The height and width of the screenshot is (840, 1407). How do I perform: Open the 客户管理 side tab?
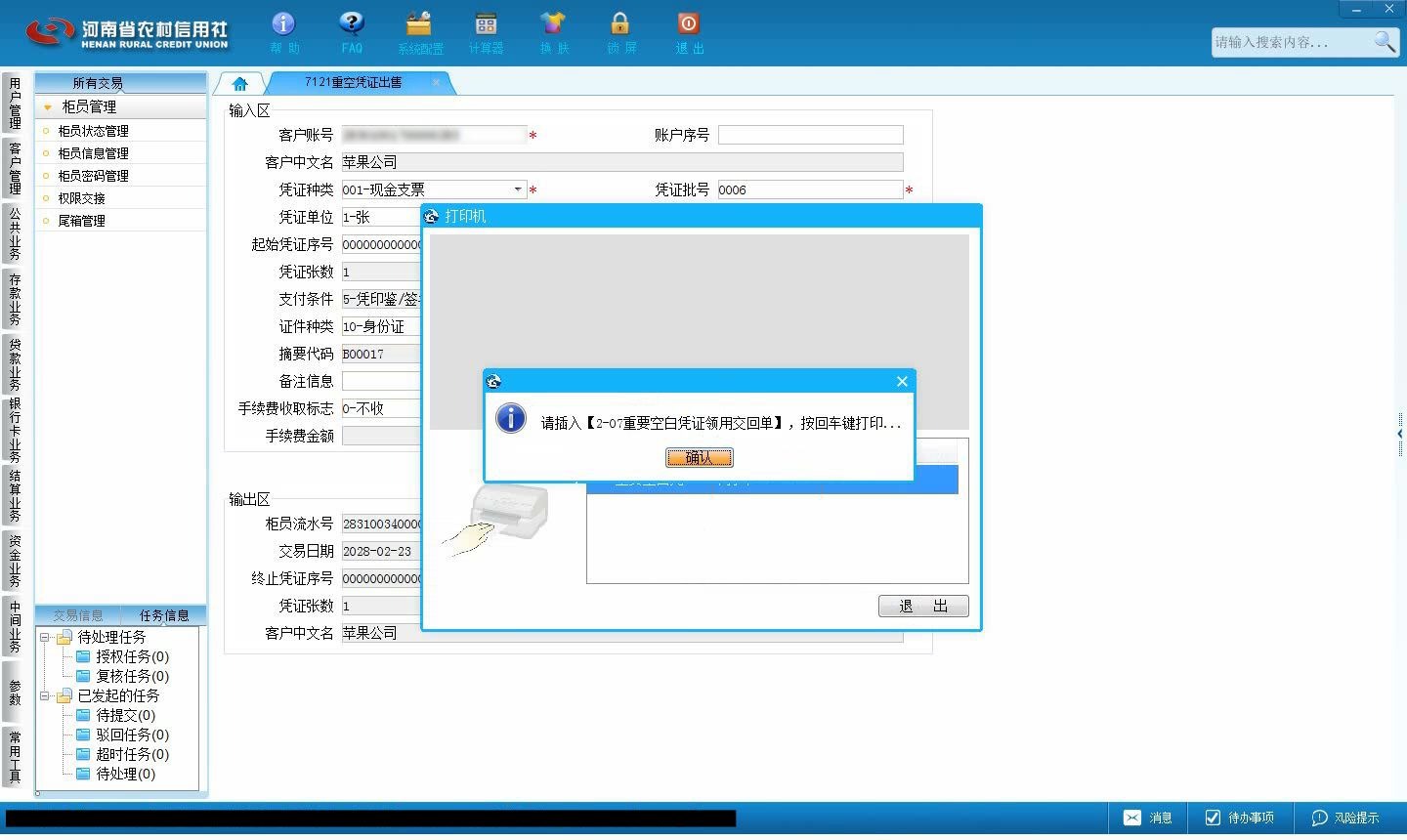click(14, 168)
